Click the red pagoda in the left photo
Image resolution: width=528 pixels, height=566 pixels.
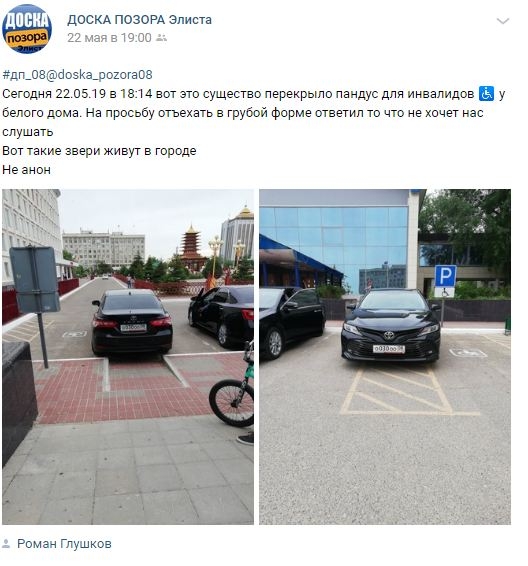click(x=192, y=249)
